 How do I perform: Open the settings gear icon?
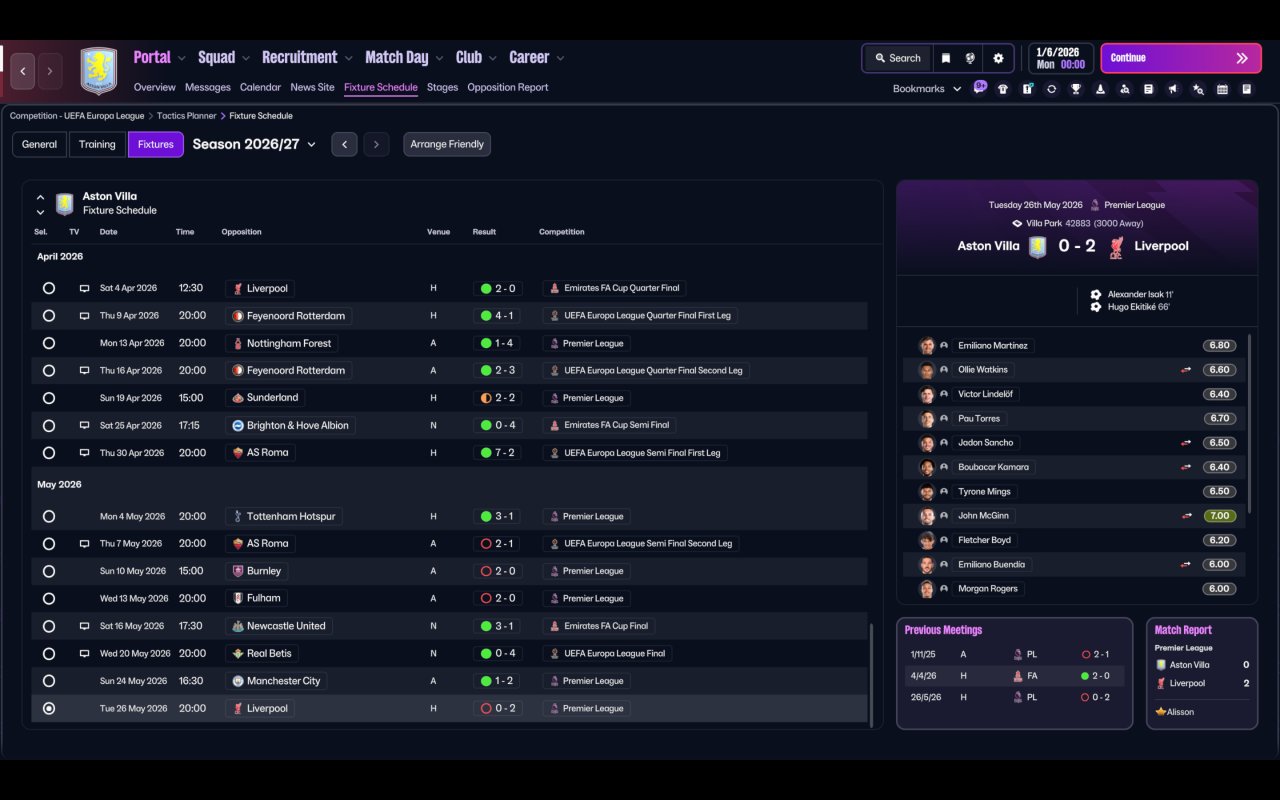[998, 58]
